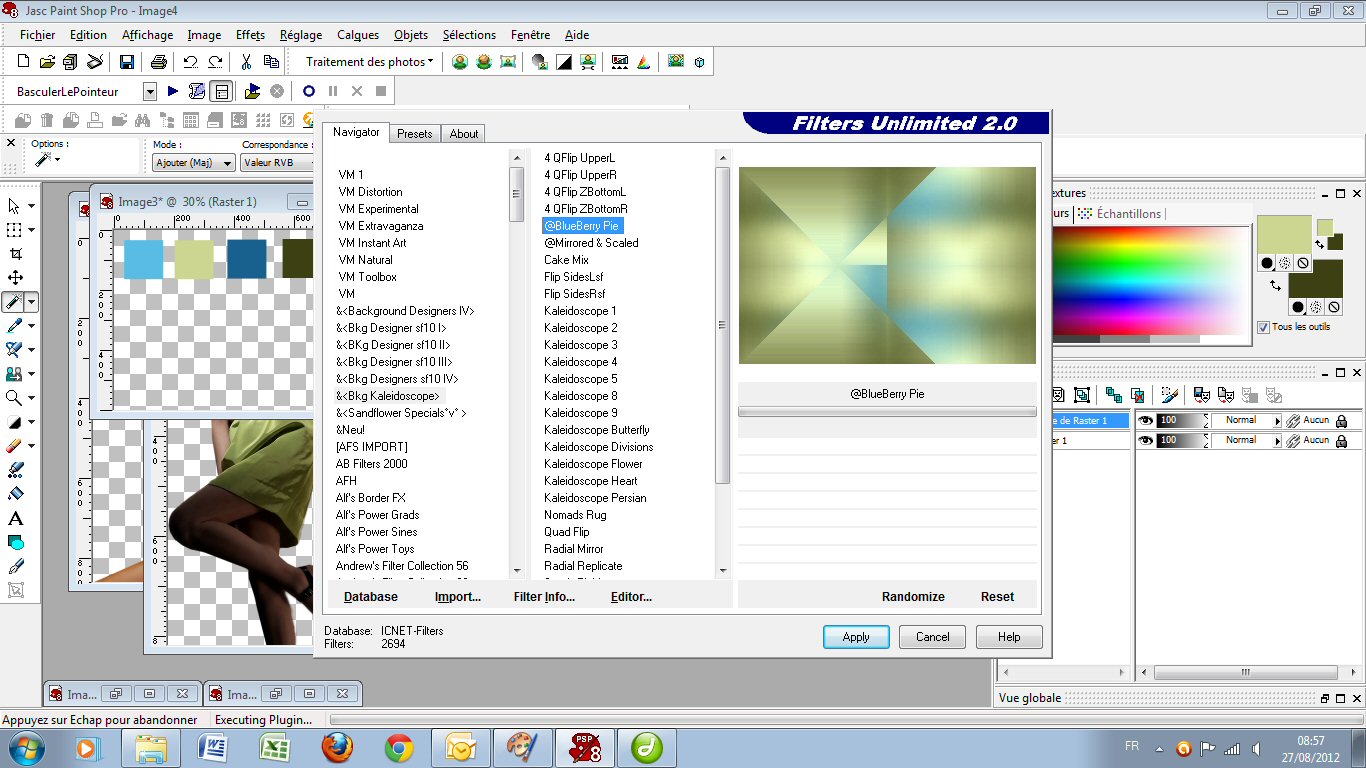Screen dimensions: 1366x768
Task: Click the Randomize button
Action: [x=913, y=597]
